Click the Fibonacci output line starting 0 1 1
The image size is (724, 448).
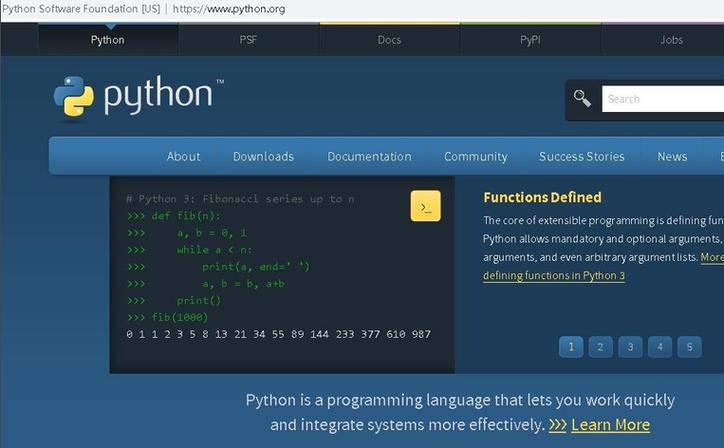(x=278, y=334)
